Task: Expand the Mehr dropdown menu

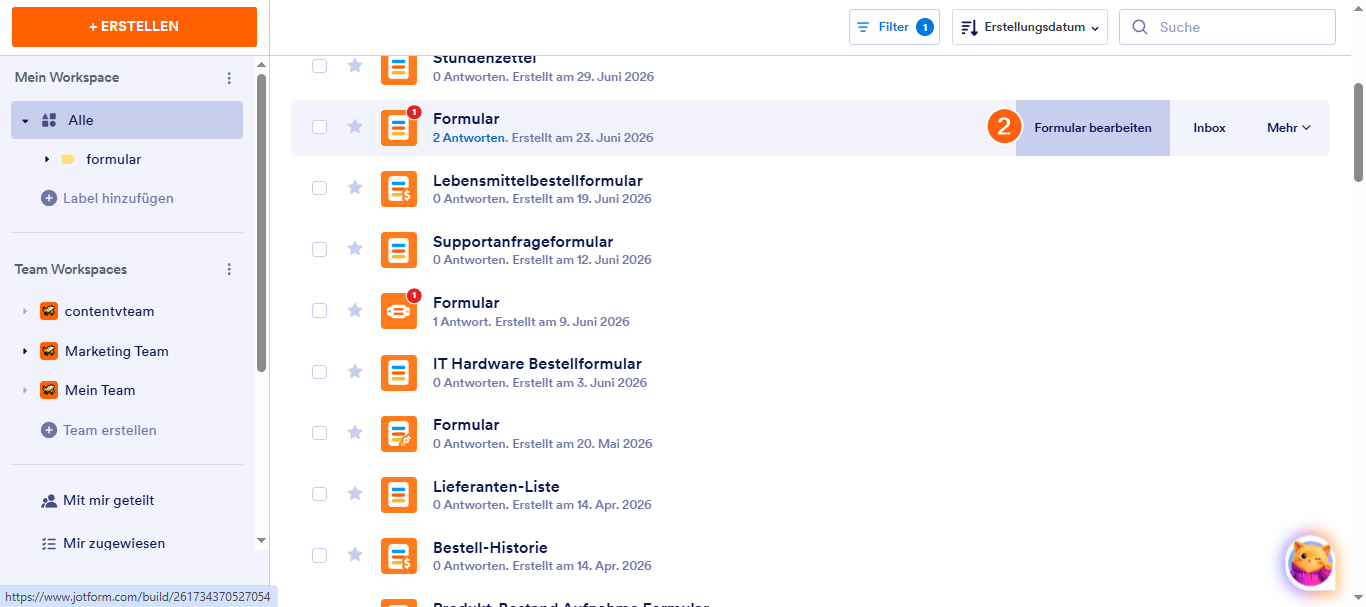Action: 1289,128
